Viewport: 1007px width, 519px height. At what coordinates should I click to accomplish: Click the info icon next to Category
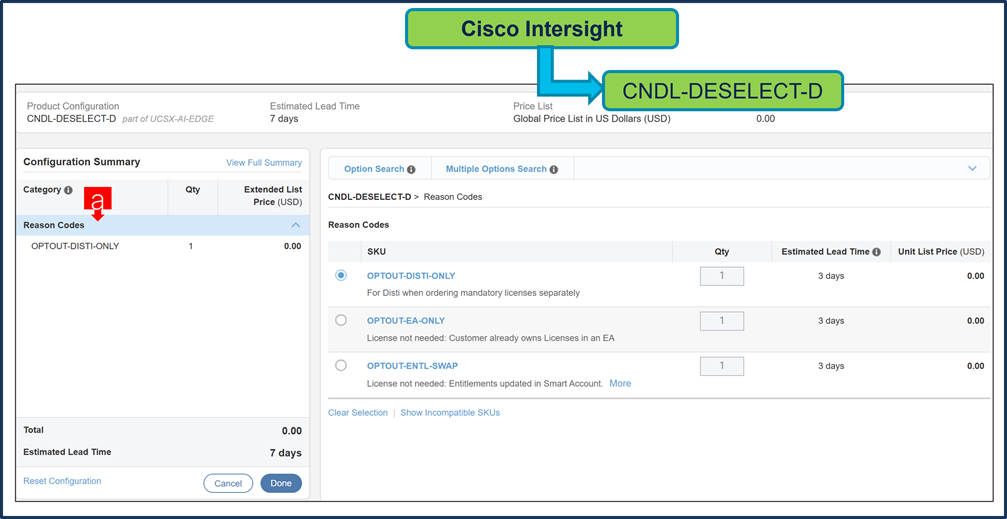[x=68, y=190]
